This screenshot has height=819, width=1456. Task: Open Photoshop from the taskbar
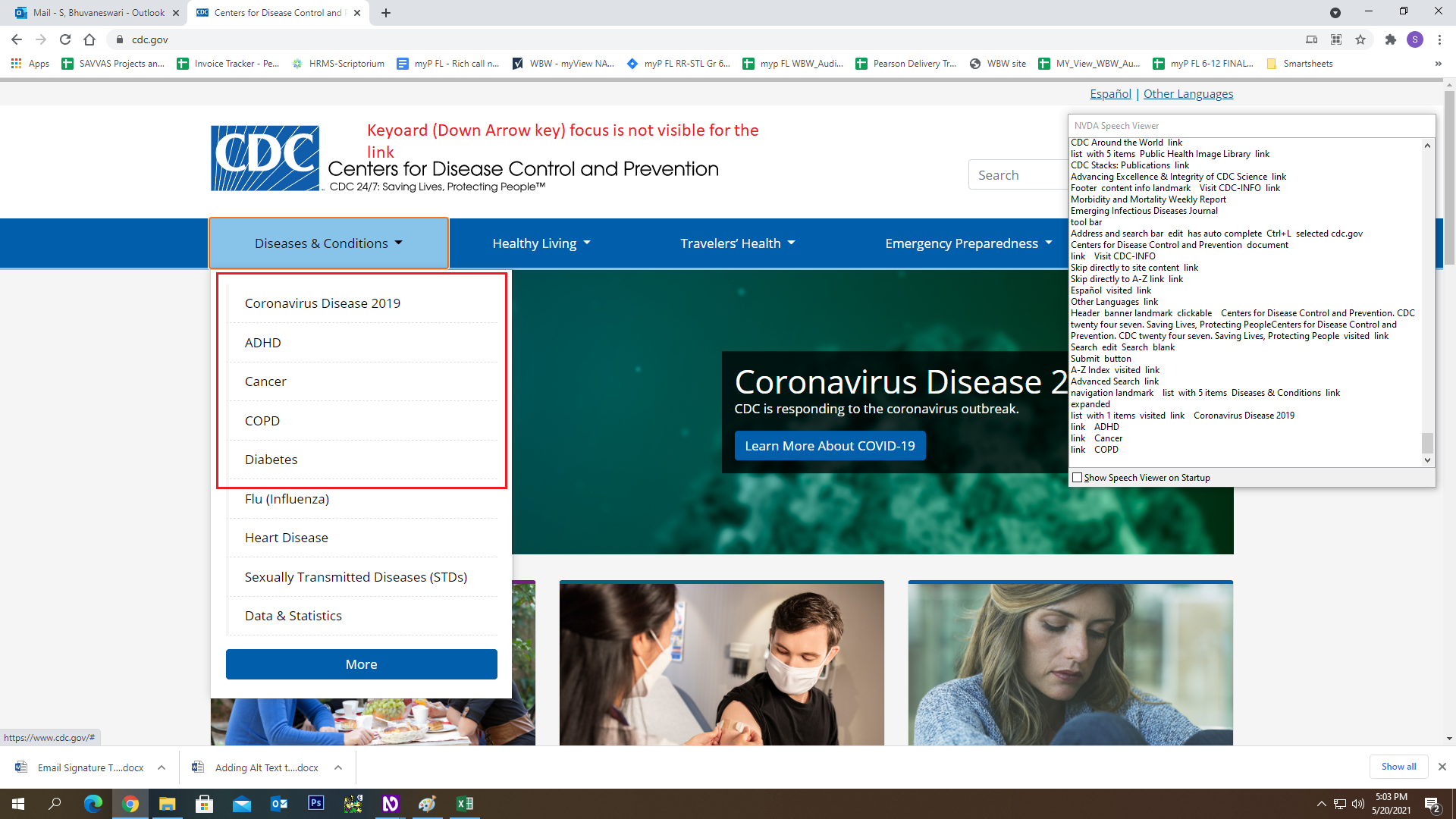click(316, 803)
